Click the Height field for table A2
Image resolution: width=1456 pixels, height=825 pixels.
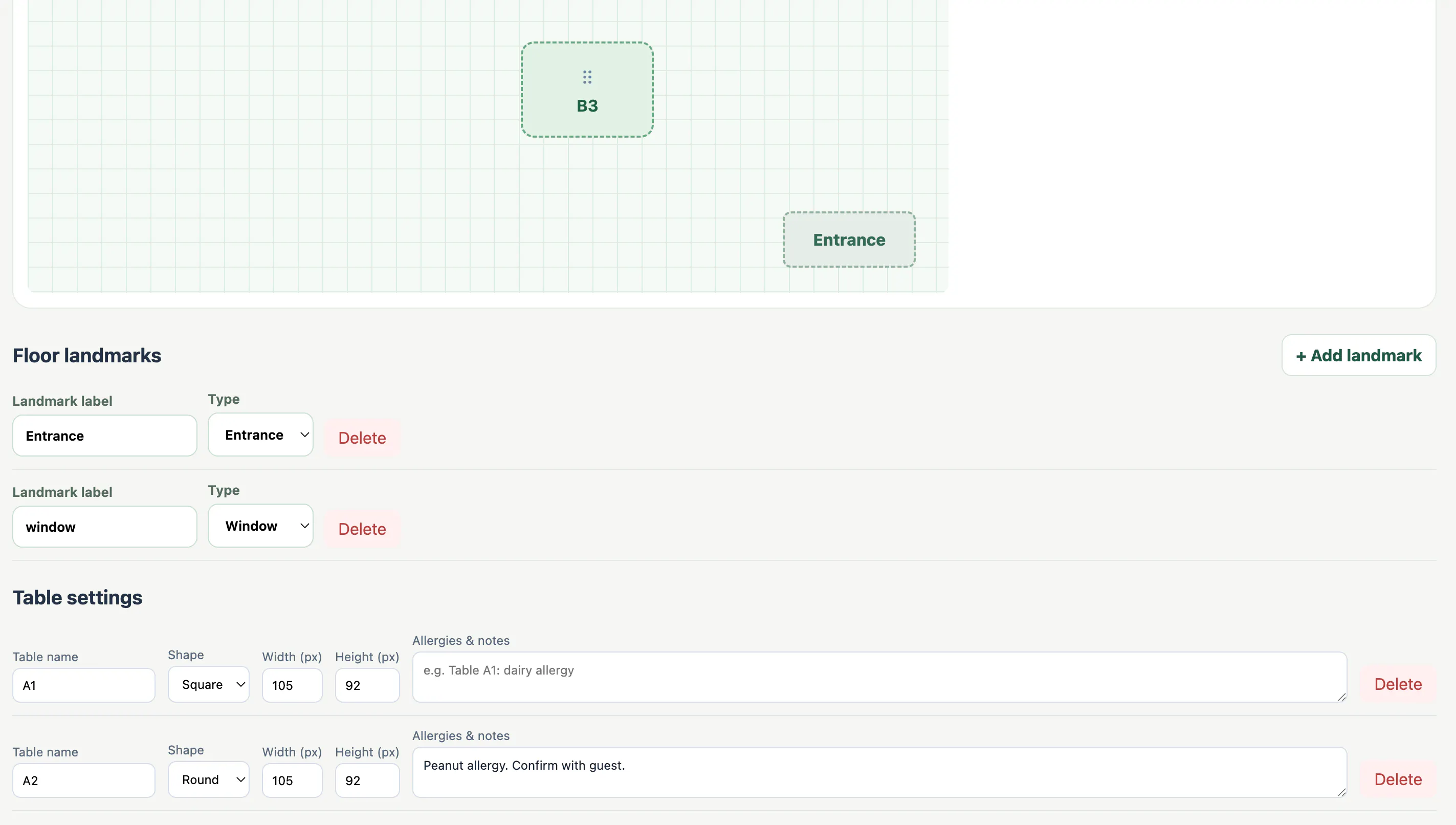pos(367,781)
